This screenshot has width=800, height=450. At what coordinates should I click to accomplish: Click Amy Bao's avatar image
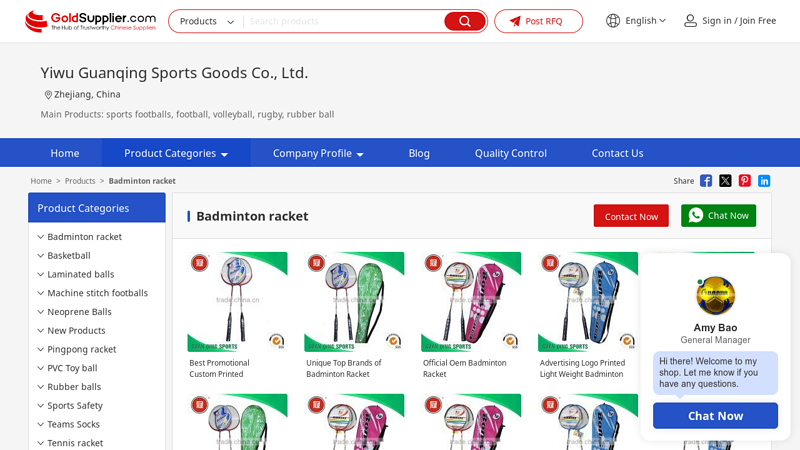[x=715, y=296]
